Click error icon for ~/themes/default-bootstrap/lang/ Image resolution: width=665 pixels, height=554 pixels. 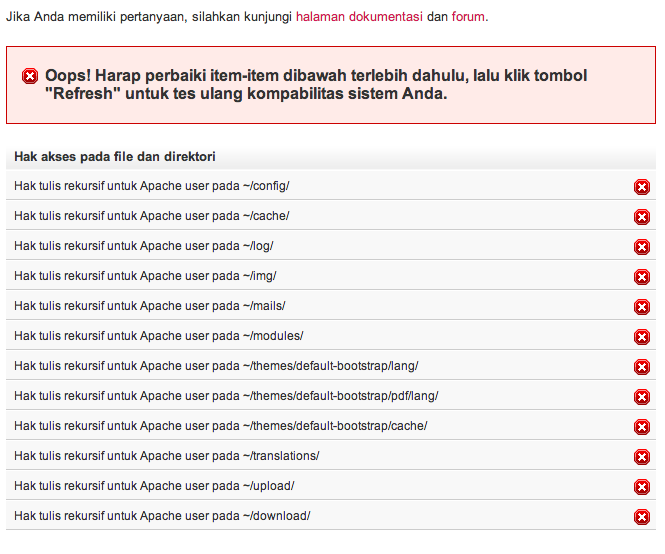point(642,367)
